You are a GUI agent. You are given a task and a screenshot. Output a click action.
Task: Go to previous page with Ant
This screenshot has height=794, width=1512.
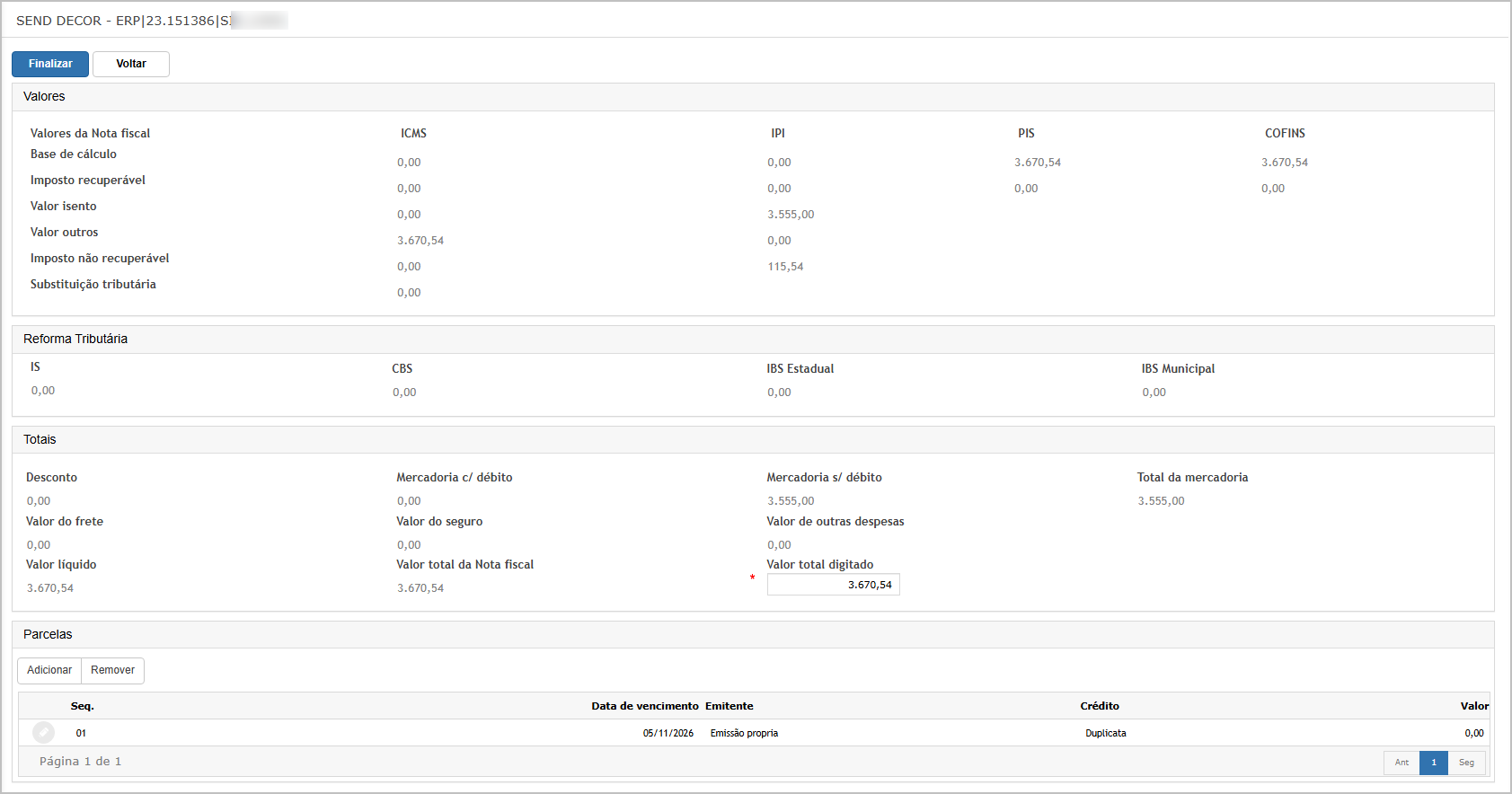(x=1401, y=763)
